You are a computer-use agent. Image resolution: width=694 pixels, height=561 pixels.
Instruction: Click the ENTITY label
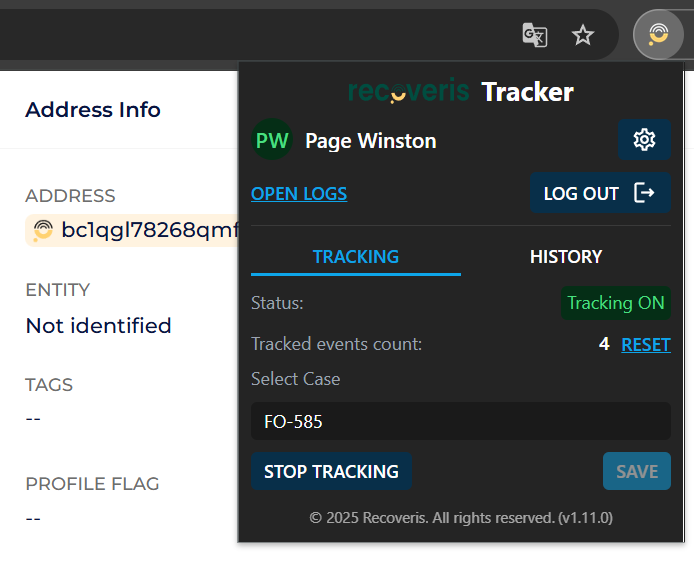58,290
